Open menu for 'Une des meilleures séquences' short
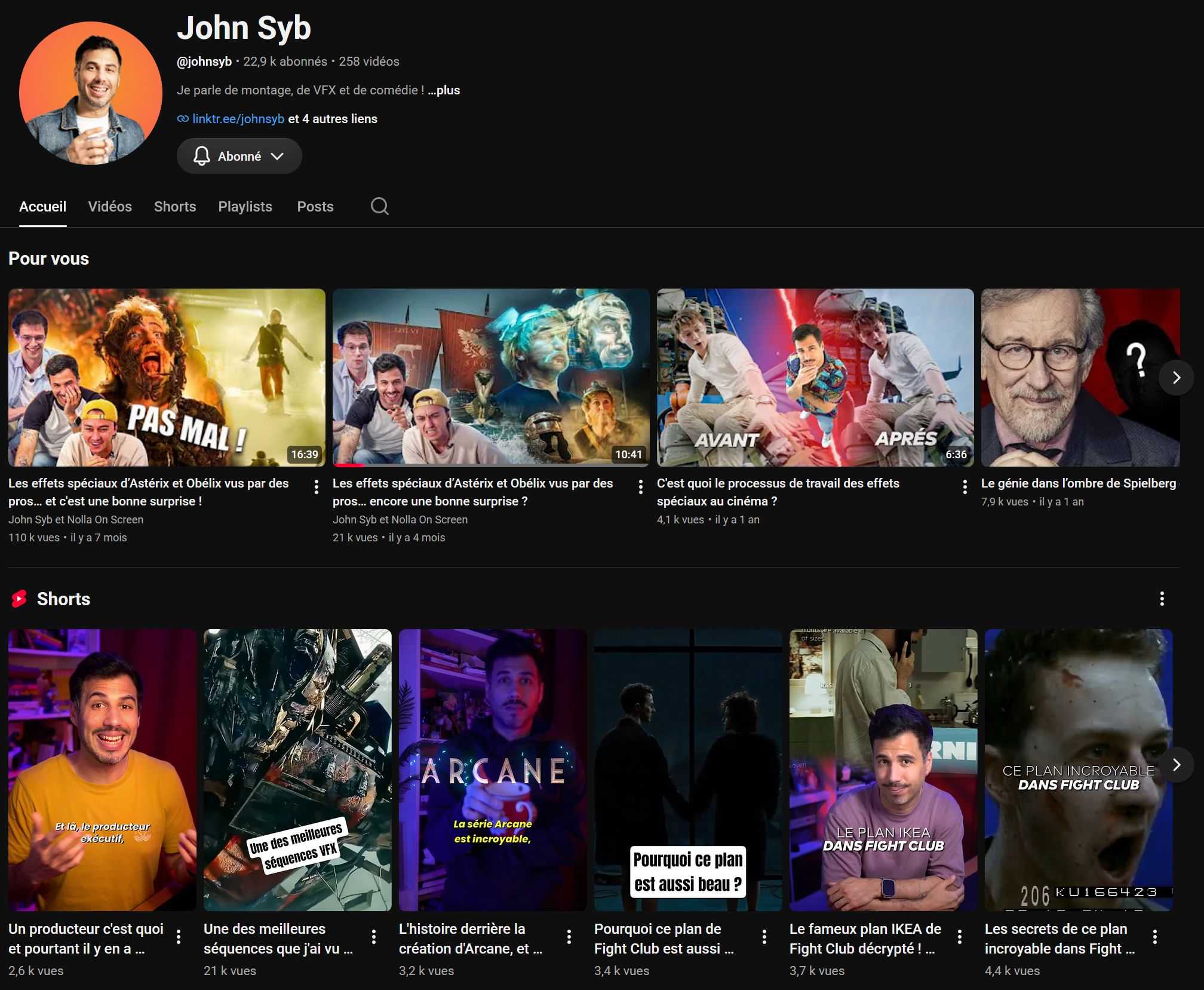The height and width of the screenshot is (990, 1204). click(374, 937)
